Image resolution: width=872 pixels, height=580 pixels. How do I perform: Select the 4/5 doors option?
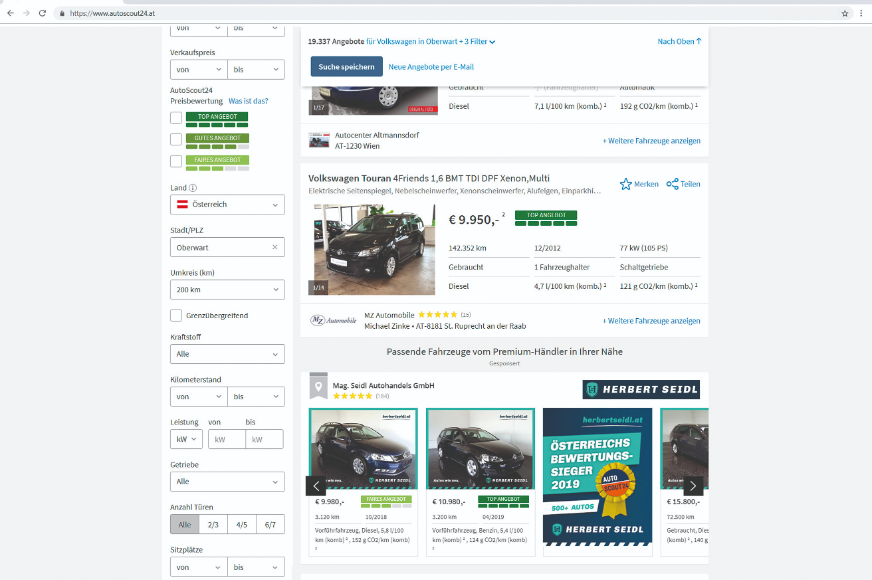coord(241,524)
